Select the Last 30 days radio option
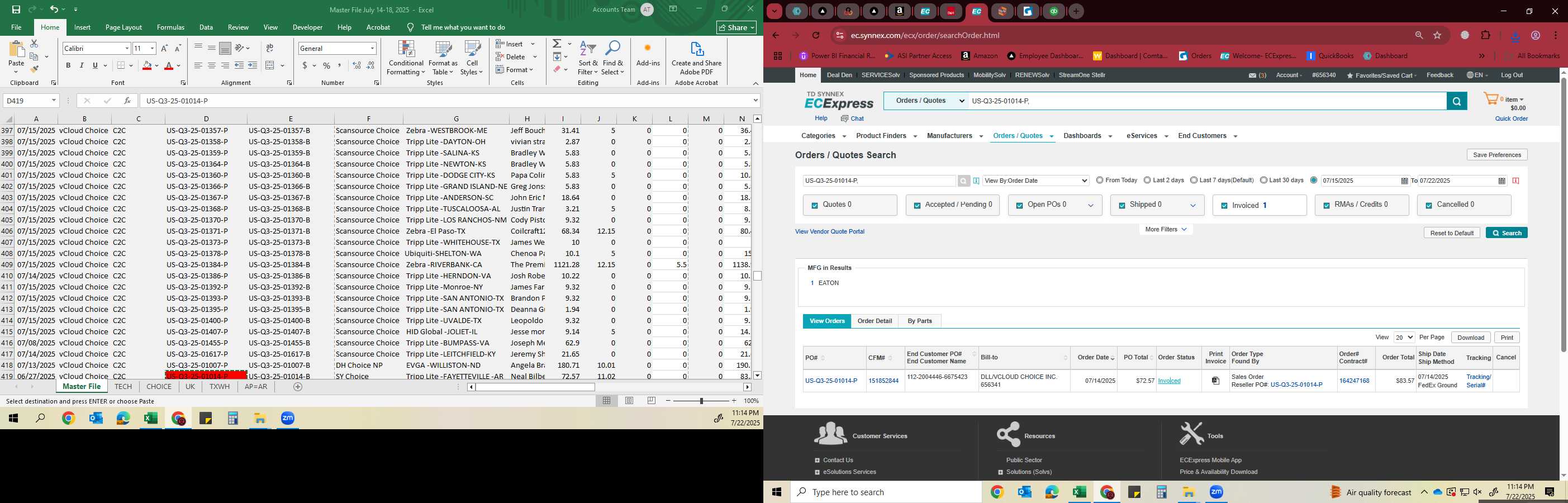 1263,181
